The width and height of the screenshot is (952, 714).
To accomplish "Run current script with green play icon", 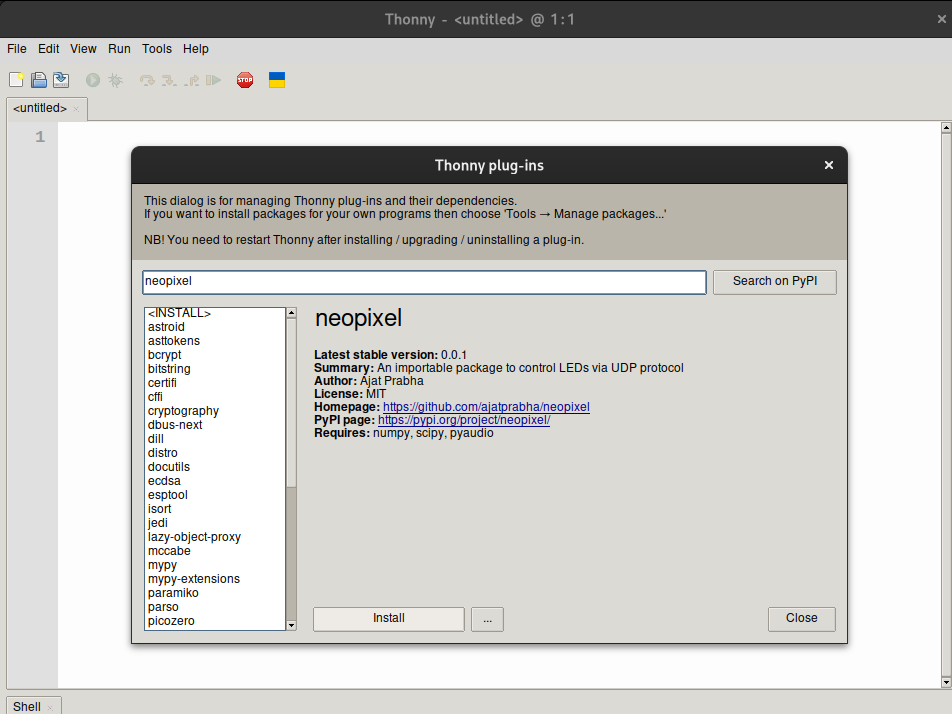I will 93,80.
